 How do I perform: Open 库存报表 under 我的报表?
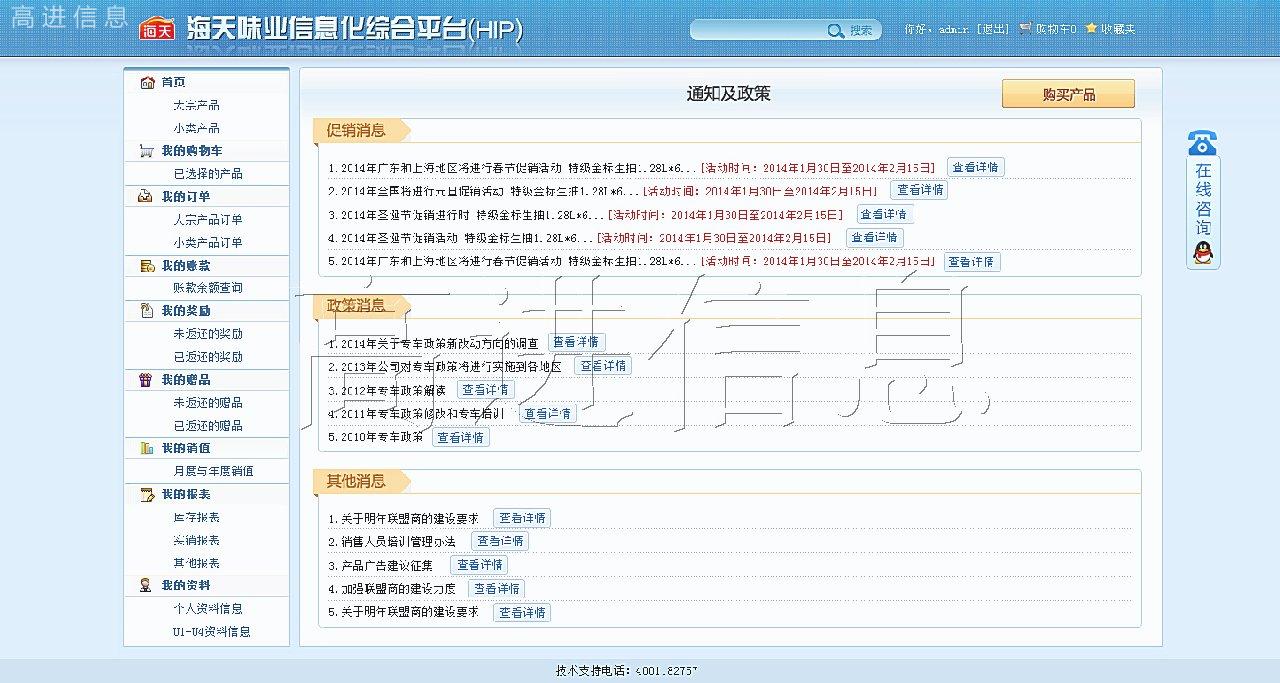pyautogui.click(x=196, y=518)
